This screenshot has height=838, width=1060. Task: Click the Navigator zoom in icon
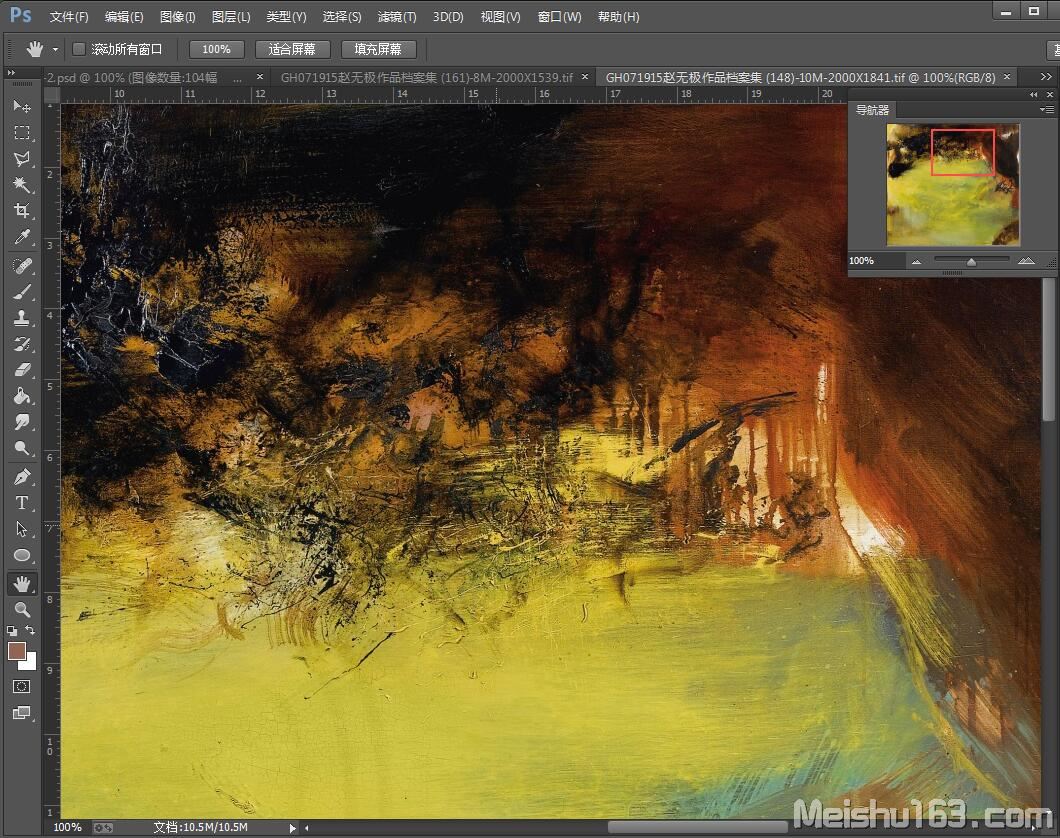(x=1026, y=260)
